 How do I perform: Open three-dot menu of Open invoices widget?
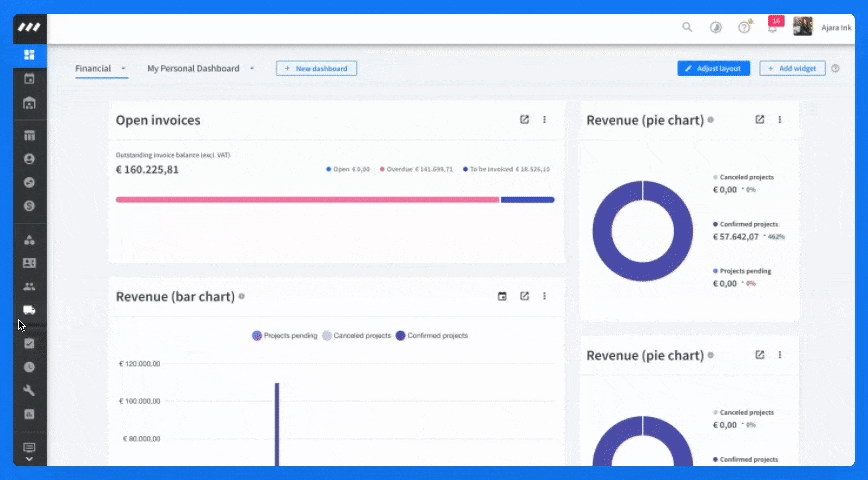[545, 120]
